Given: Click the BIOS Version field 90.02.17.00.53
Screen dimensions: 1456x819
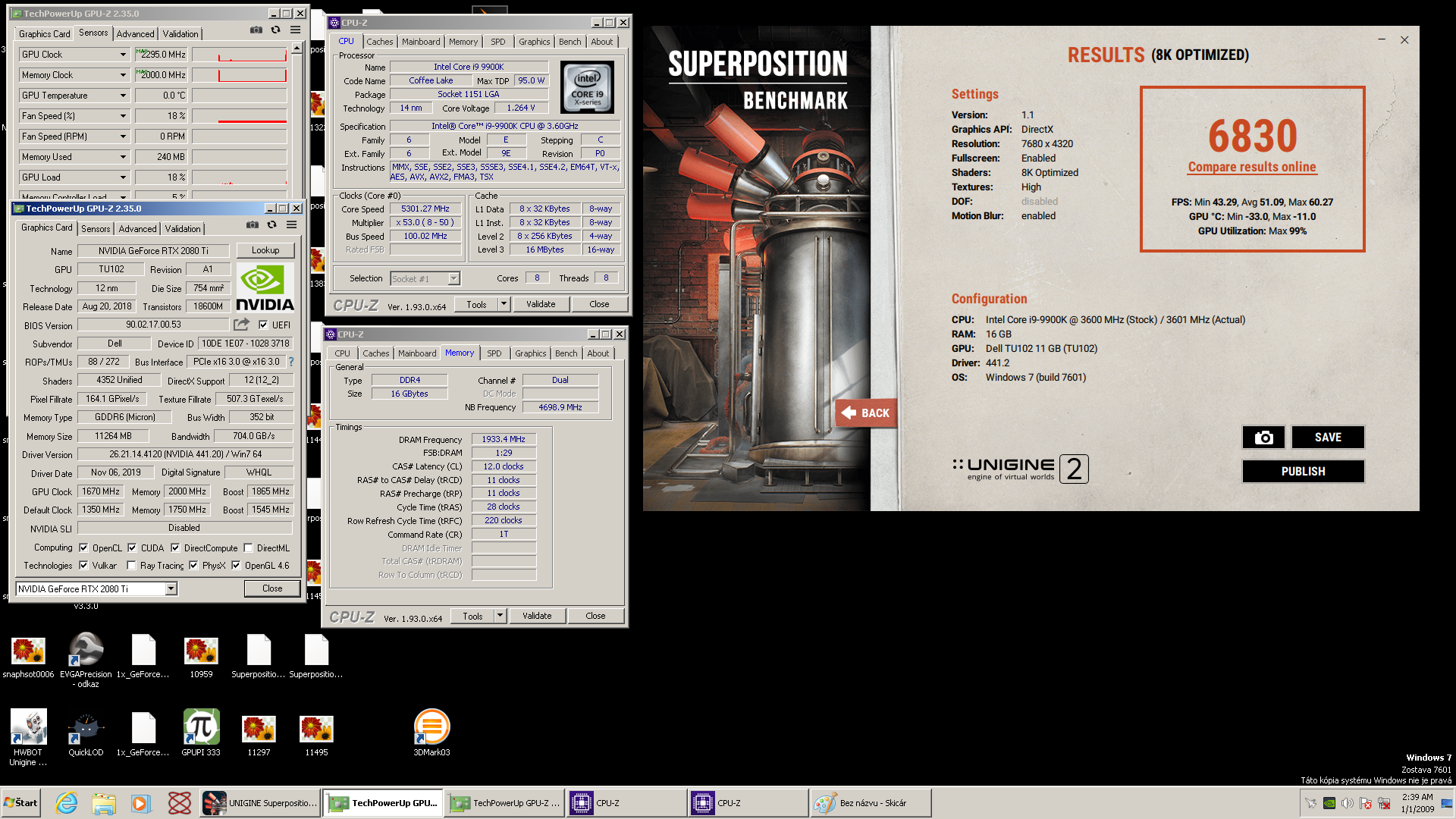Looking at the screenshot, I should (153, 325).
